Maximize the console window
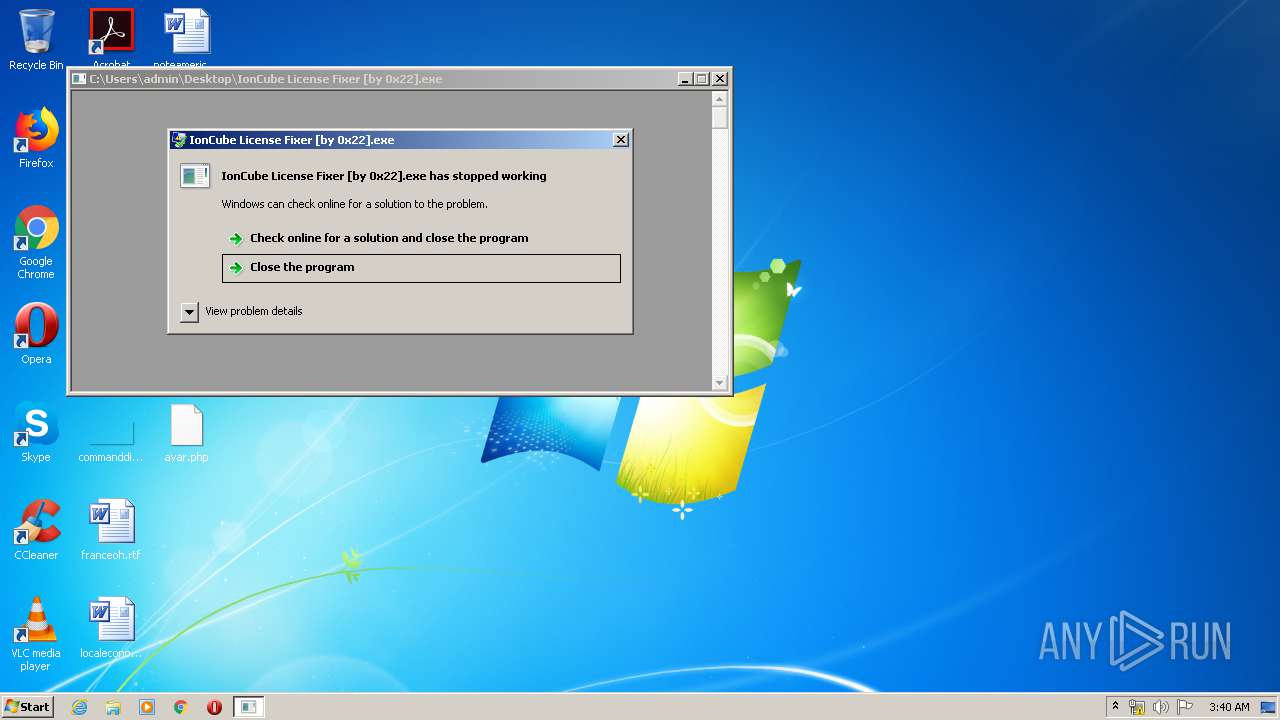1280x720 pixels. (x=702, y=79)
